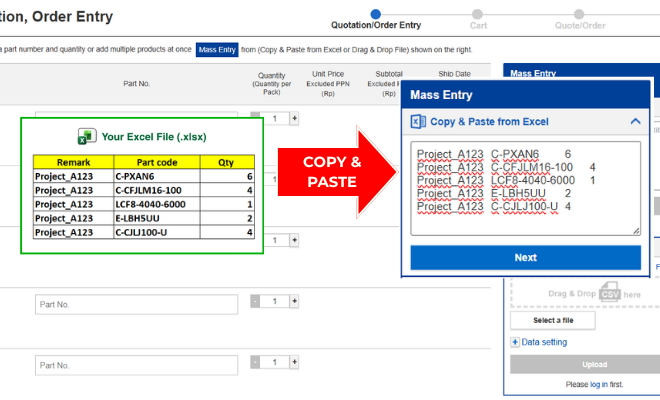Collapse the Copy & Paste from Excel section
The width and height of the screenshot is (660, 400).
(x=635, y=122)
